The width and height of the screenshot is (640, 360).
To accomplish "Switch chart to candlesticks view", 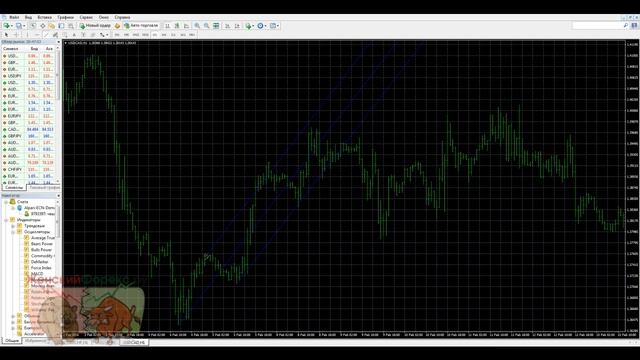I will [177, 26].
